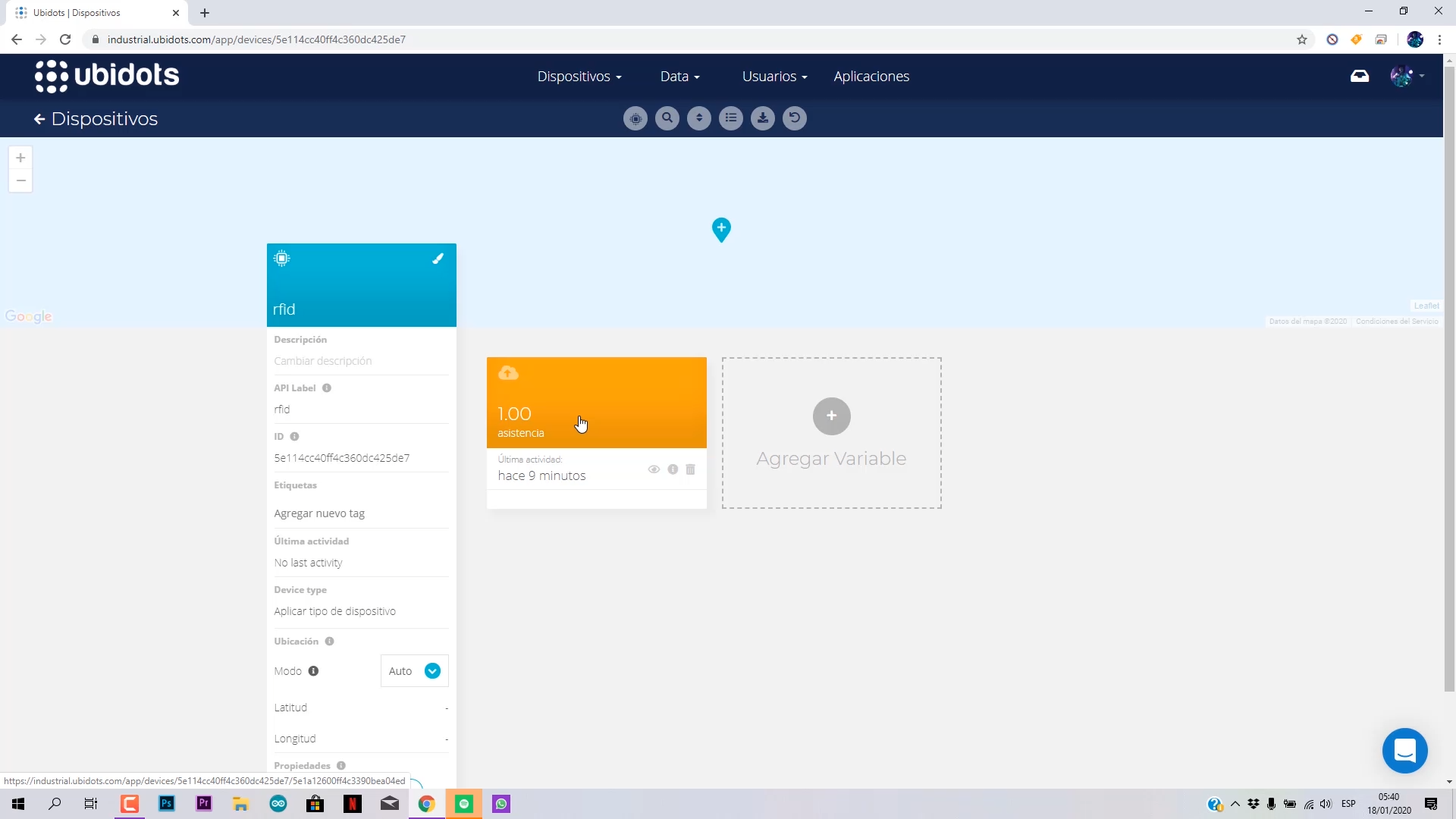Click the device/chip icon on rfid header

[282, 259]
